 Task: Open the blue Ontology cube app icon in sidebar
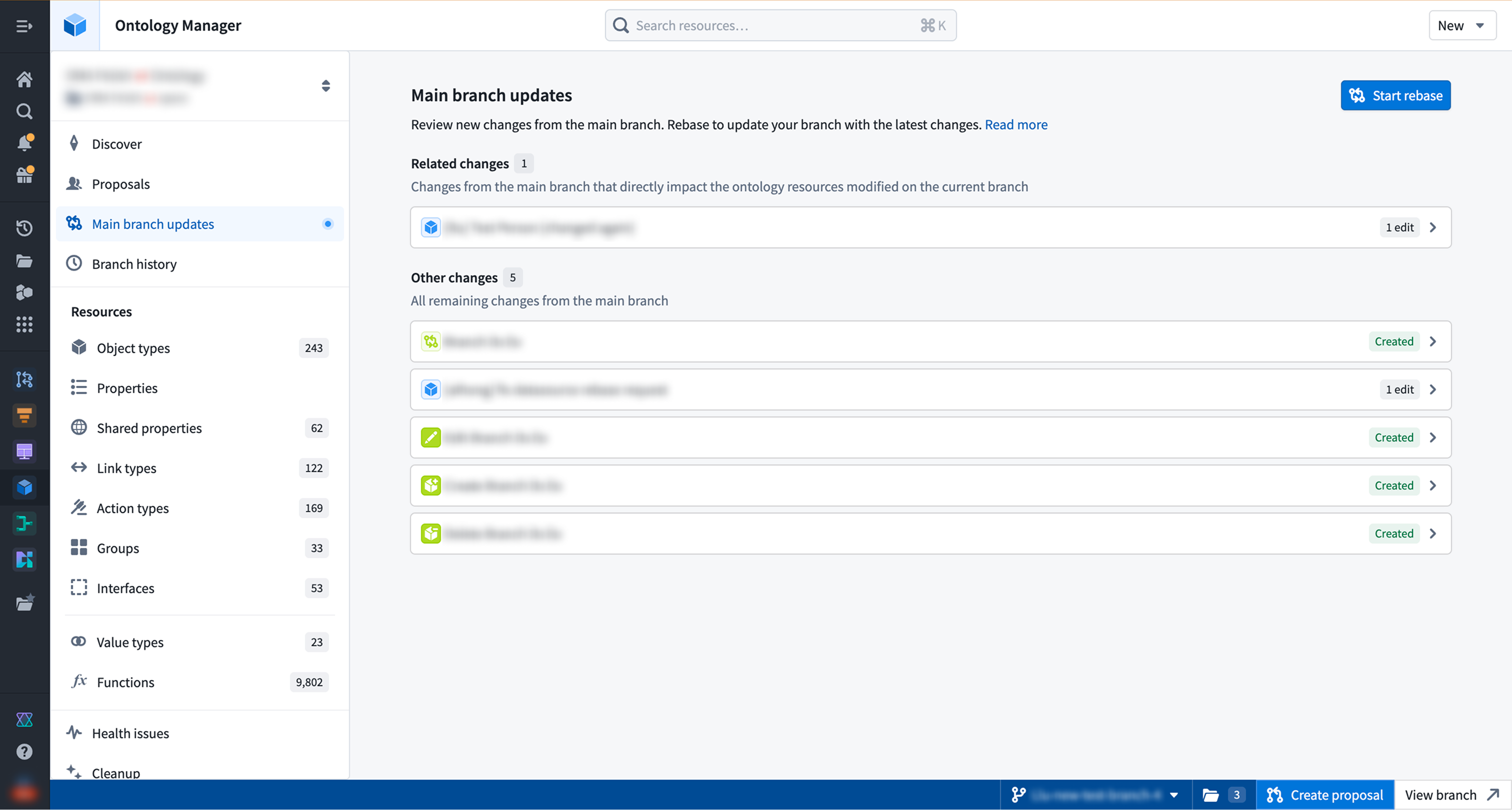coord(24,487)
